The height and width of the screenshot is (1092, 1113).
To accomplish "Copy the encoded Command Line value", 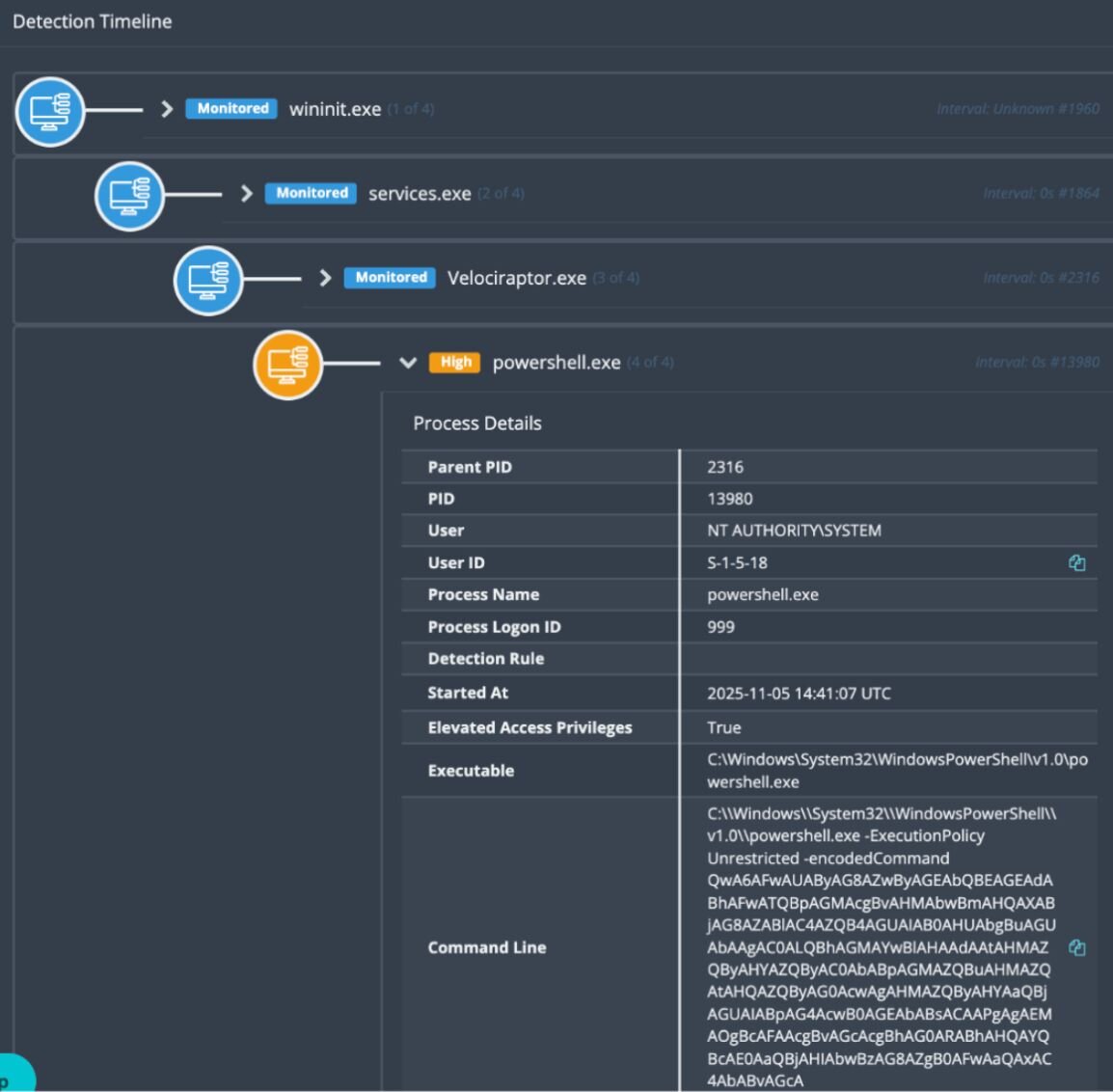I will click(x=1077, y=948).
